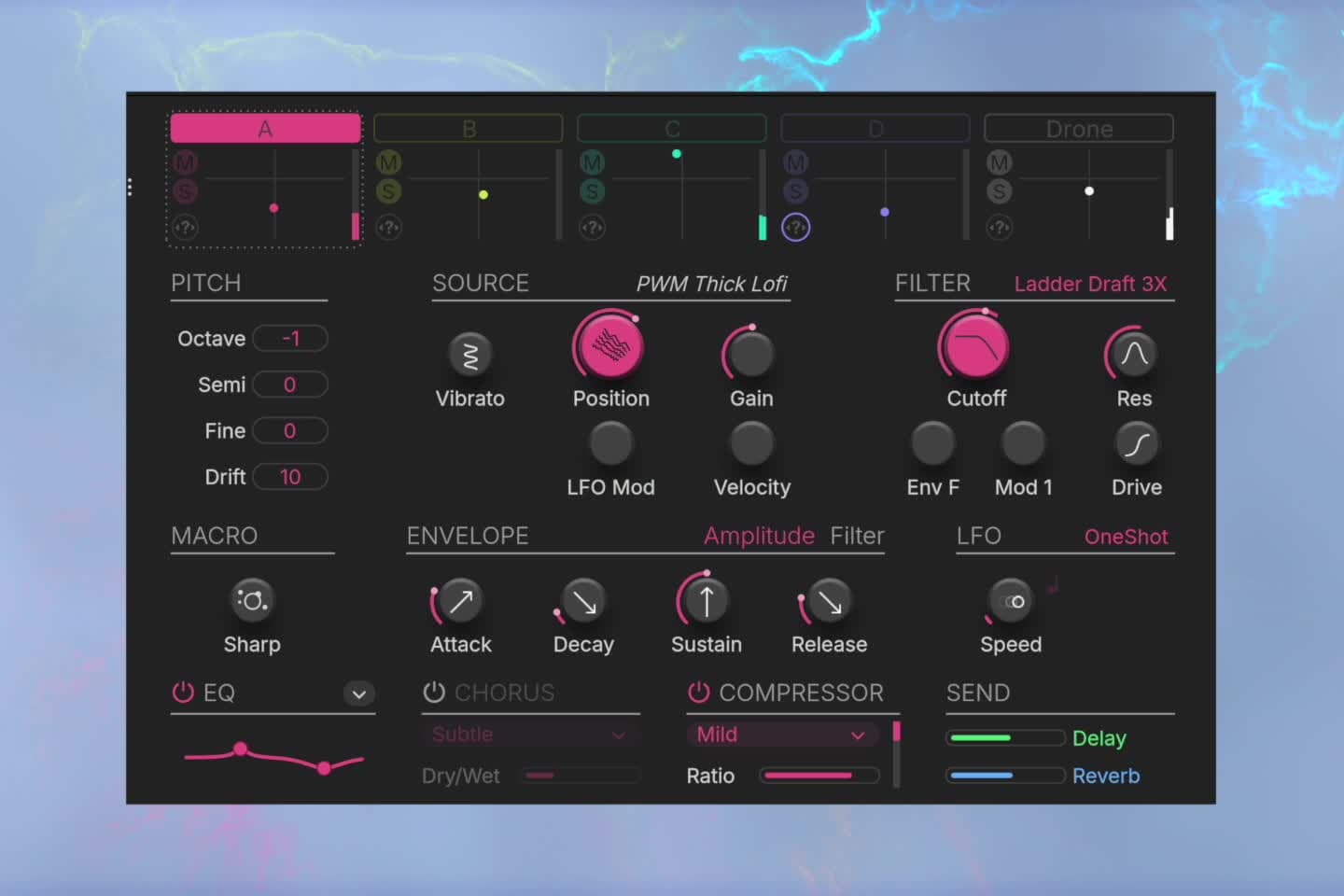Mute layer B with the M button
The height and width of the screenshot is (896, 1344).
point(388,162)
